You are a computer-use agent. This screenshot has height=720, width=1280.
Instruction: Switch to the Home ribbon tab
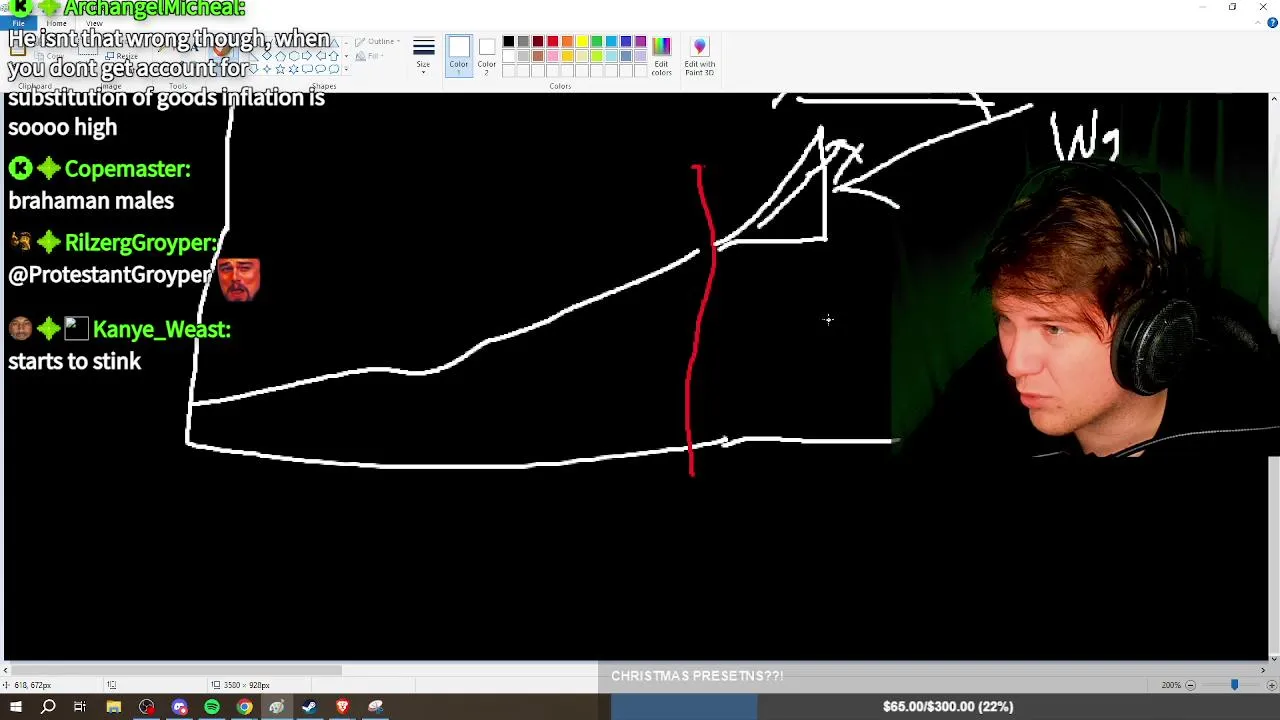click(56, 23)
